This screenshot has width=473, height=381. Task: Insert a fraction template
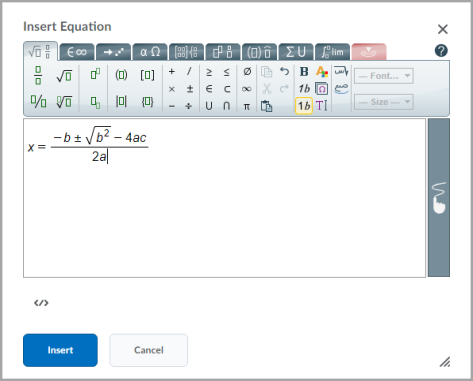point(38,75)
